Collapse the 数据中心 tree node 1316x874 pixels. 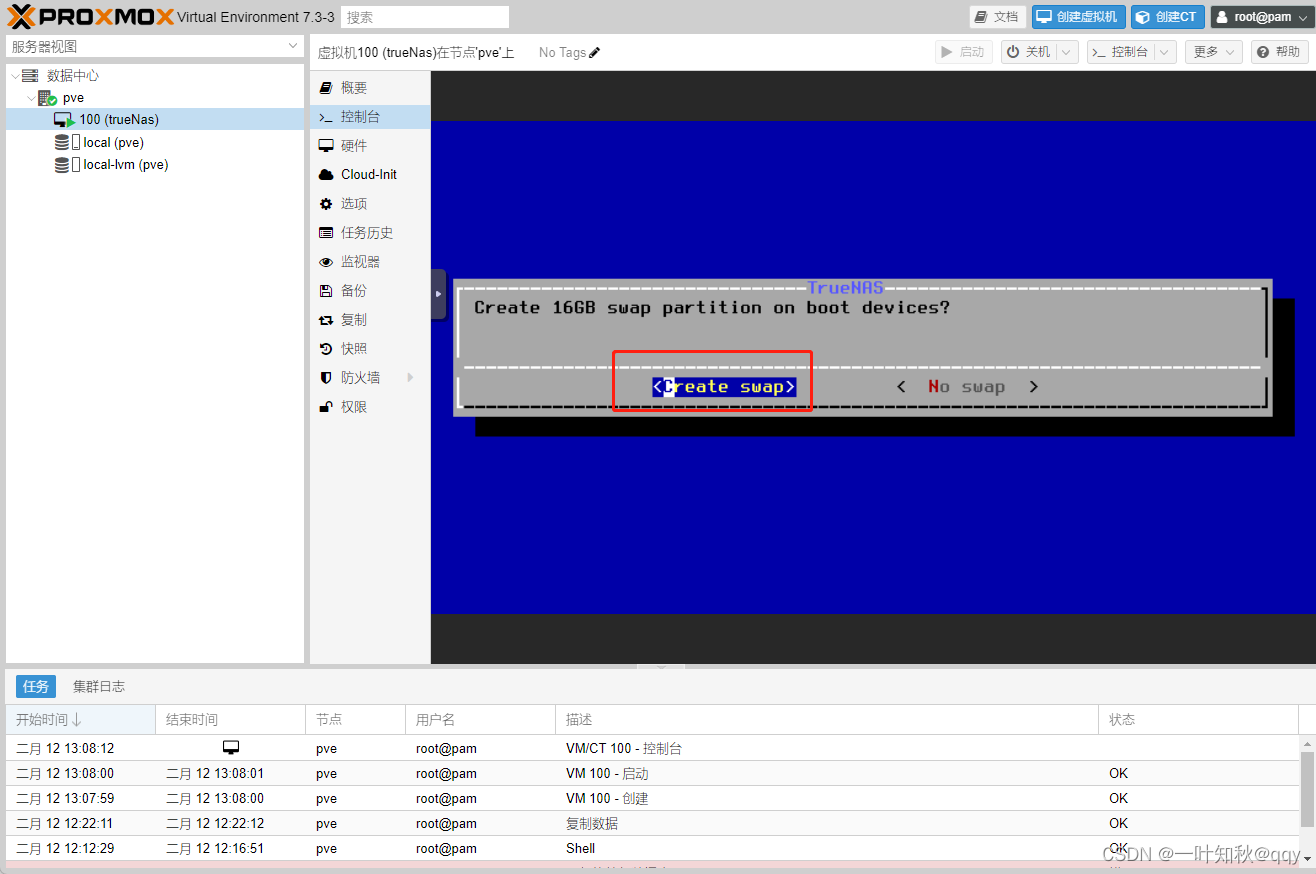click(14, 76)
